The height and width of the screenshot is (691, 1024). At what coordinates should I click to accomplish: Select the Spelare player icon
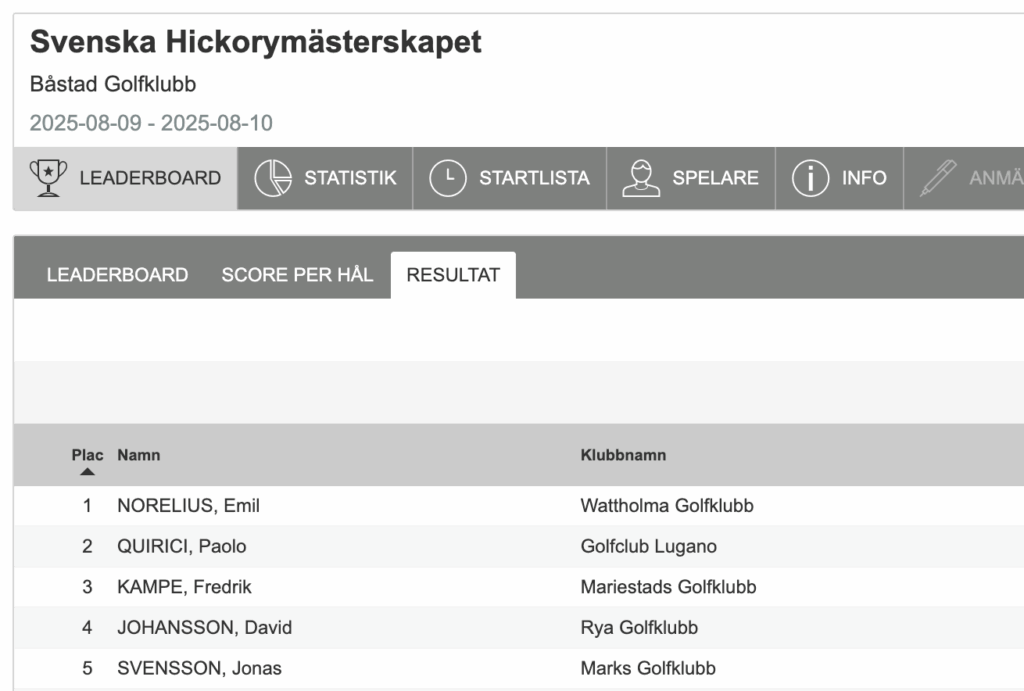(641, 178)
